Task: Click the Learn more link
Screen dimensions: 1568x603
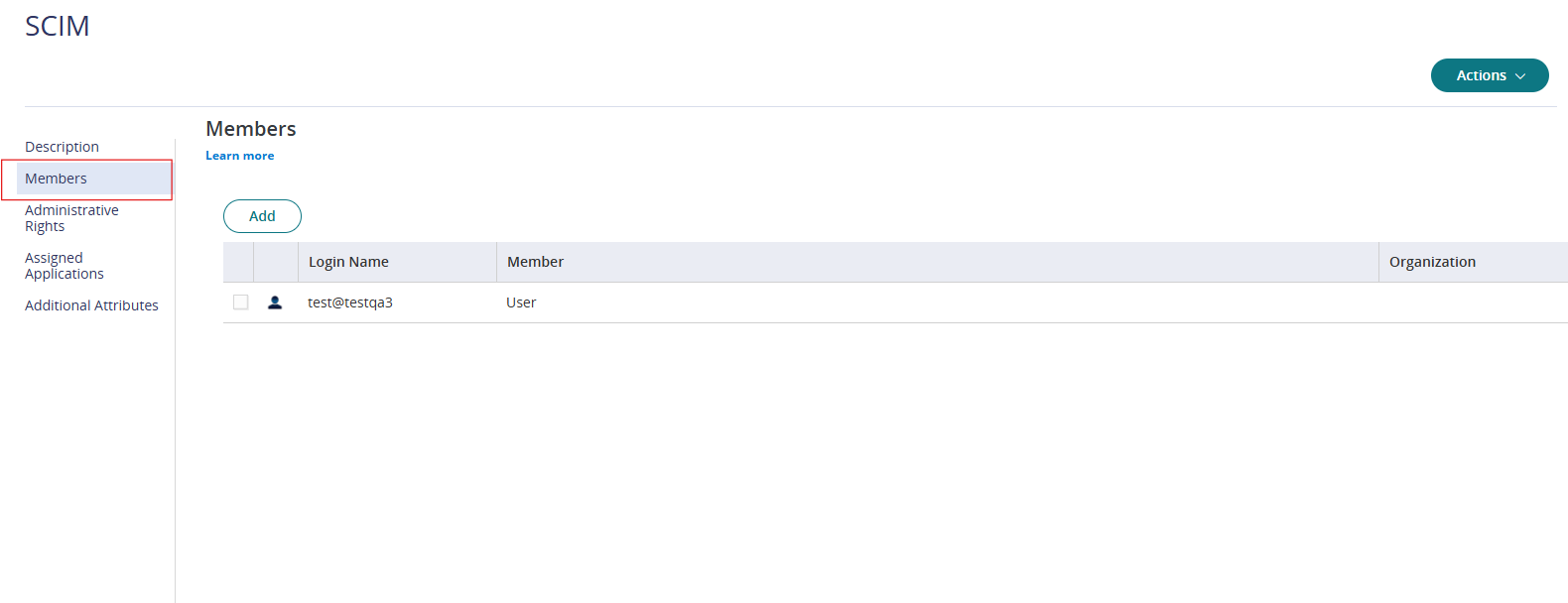Action: click(x=239, y=156)
